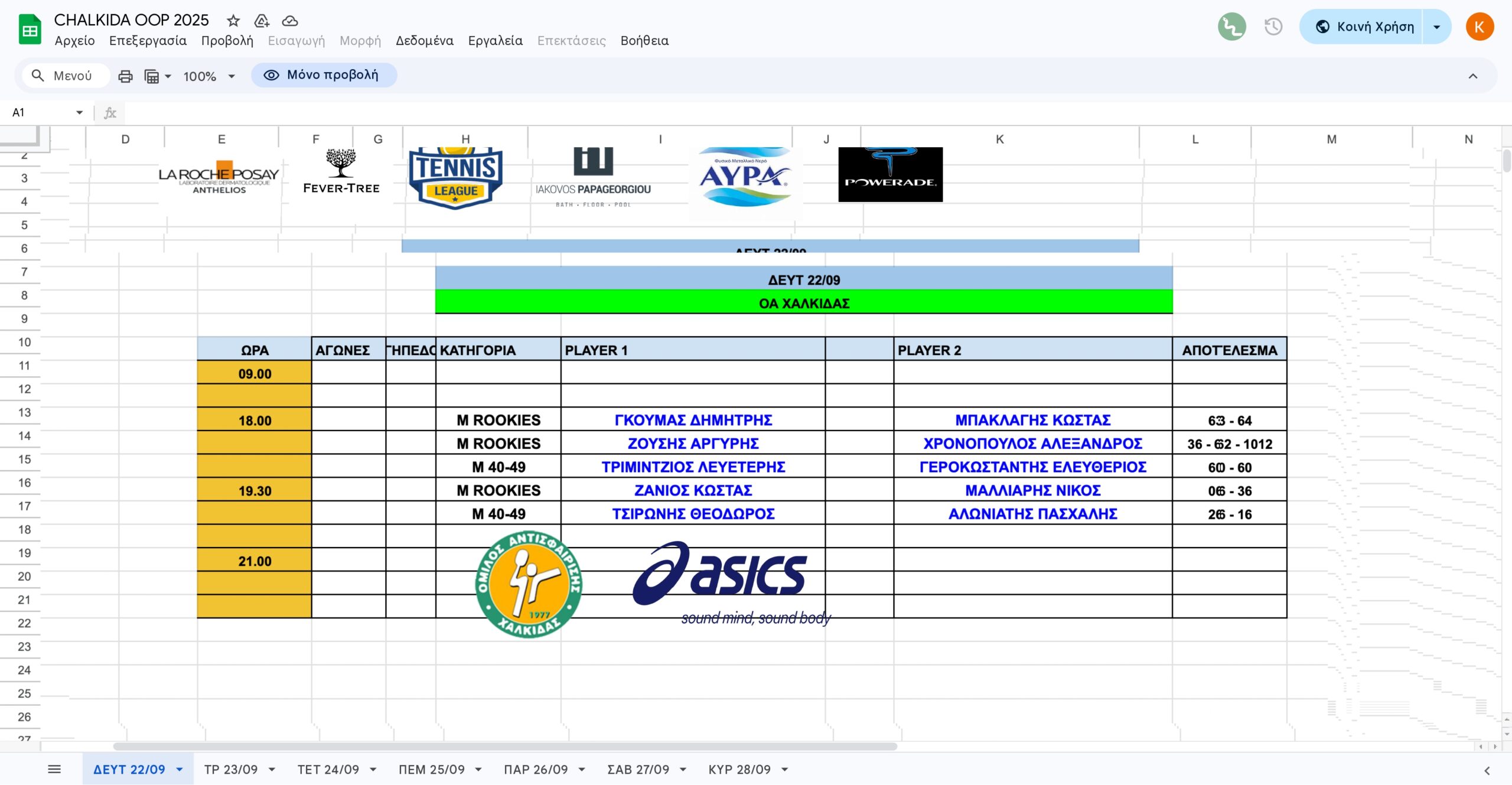Select cell ΑΛΩΝΙΑΤΗΣ ΠΑΣΧΑΛΗΣ
1512x785 pixels.
point(1032,513)
